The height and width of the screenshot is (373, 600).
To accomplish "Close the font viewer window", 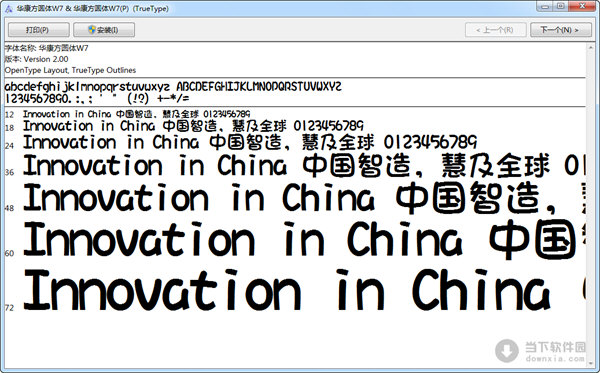I will point(583,6).
